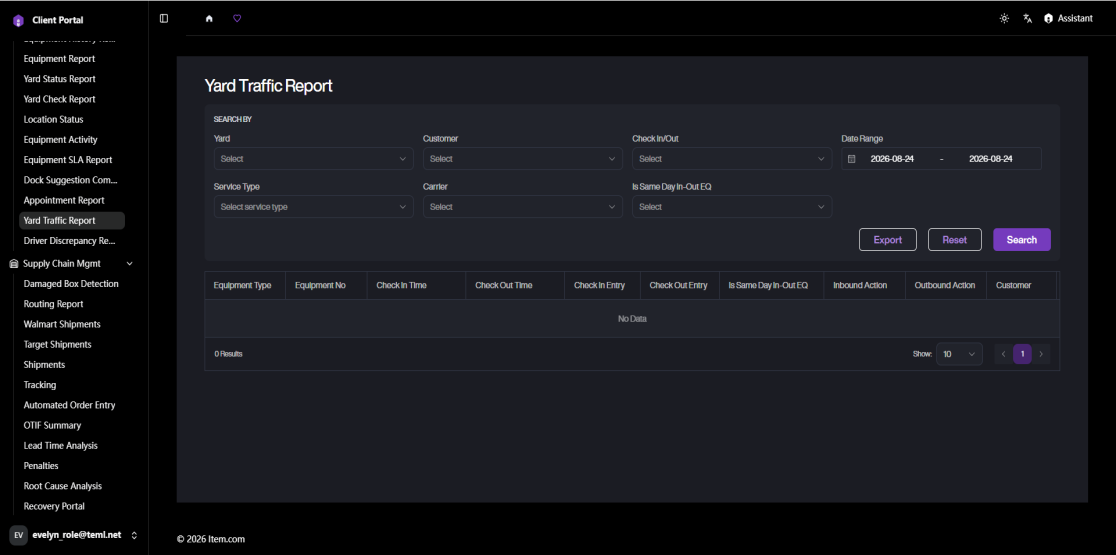Open the Yard dropdown
This screenshot has height=555, width=1116.
point(314,159)
